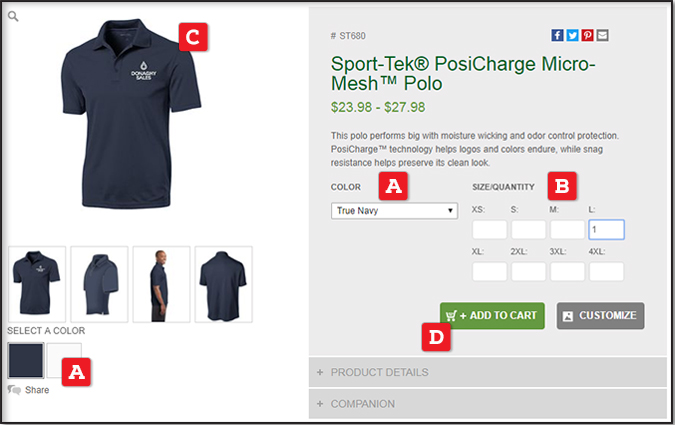This screenshot has height=425, width=675.
Task: View model wearing polo thumbnail
Action: pyautogui.click(x=161, y=284)
